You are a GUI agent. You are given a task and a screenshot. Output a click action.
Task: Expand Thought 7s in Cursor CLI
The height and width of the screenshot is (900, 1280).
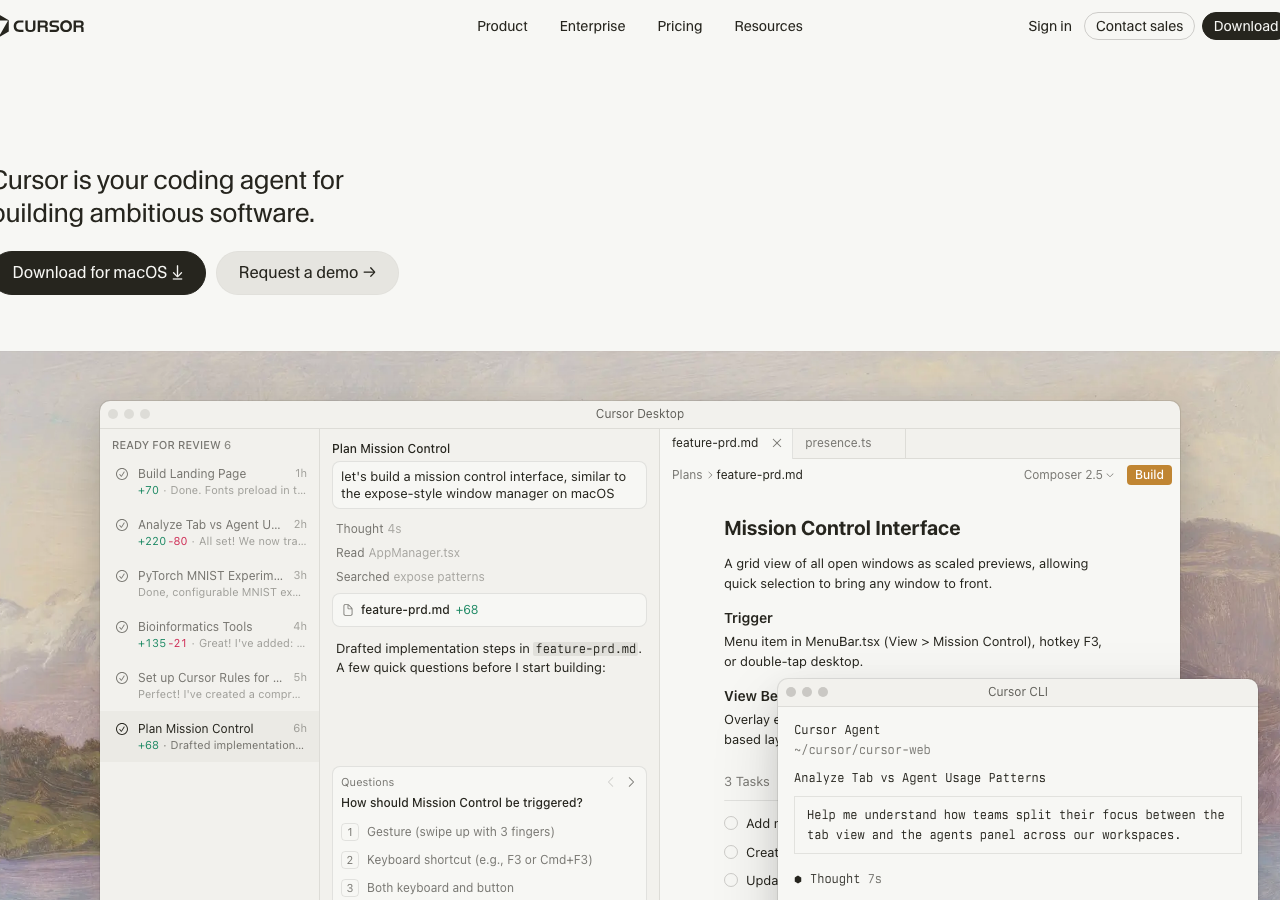[838, 879]
